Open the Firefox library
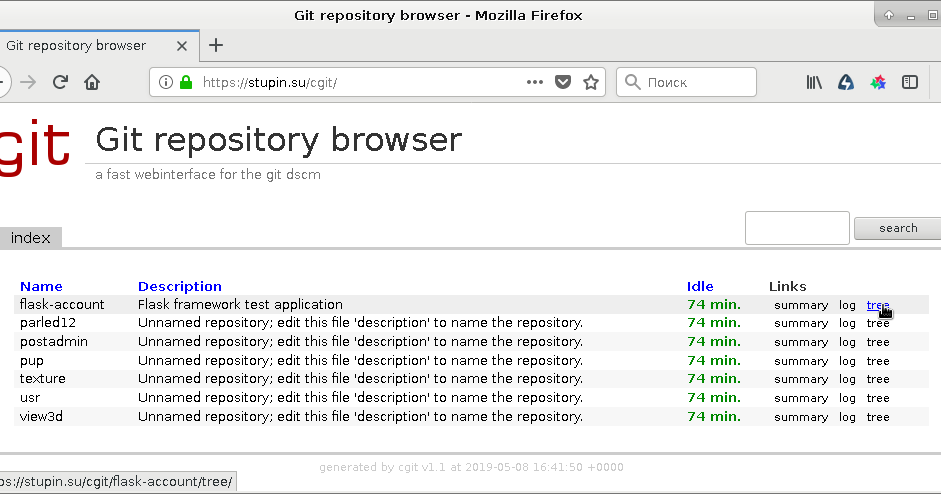 (x=814, y=82)
